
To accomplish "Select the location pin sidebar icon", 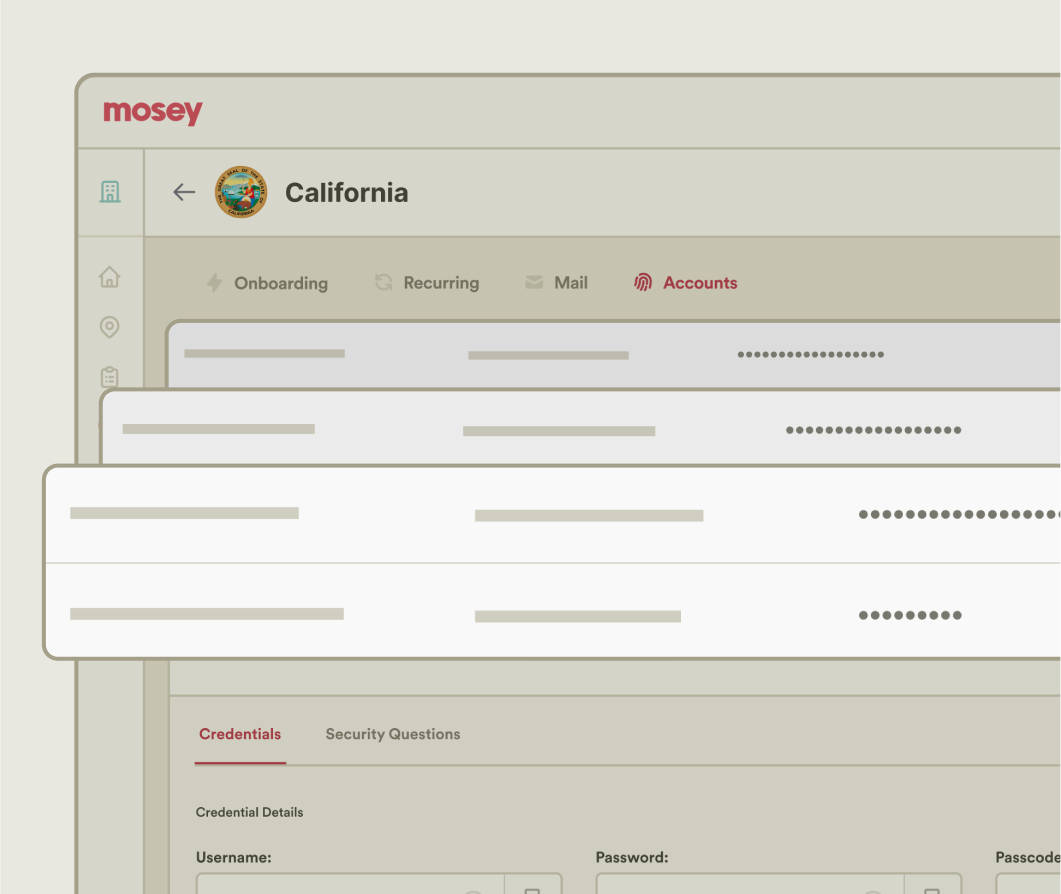I will click(x=110, y=327).
